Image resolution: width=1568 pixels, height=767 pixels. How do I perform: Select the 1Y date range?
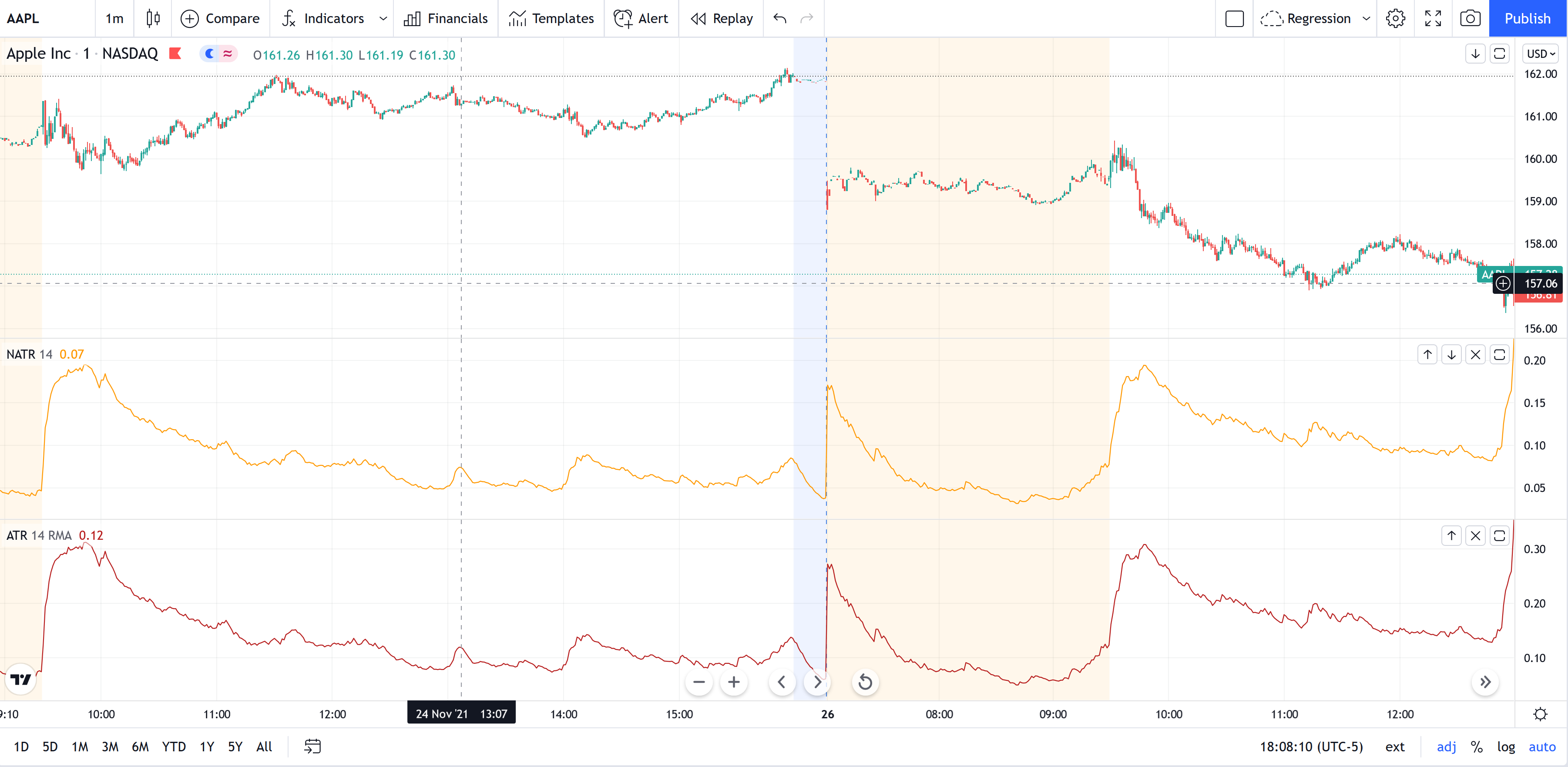[x=207, y=747]
